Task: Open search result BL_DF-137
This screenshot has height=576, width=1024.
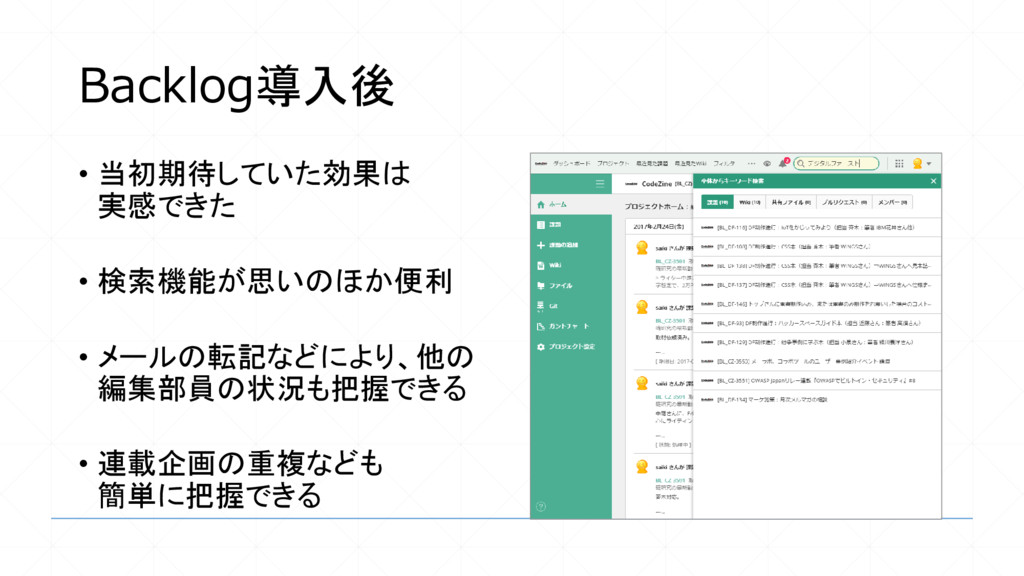Action: click(x=817, y=285)
